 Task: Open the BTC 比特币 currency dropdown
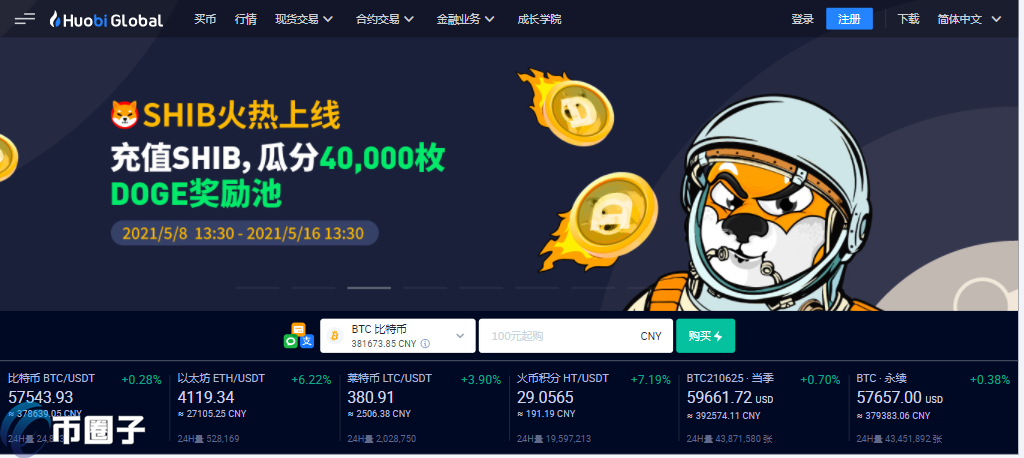pyautogui.click(x=398, y=336)
